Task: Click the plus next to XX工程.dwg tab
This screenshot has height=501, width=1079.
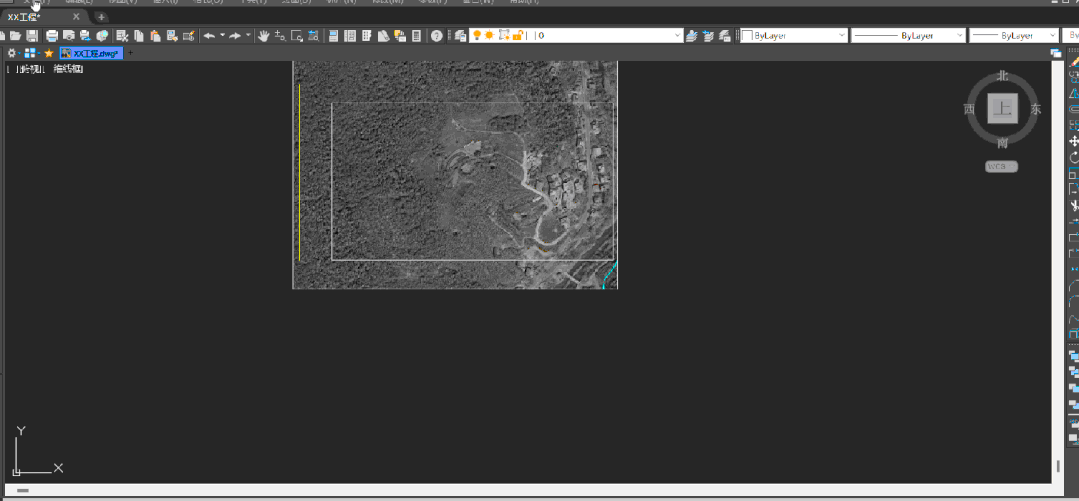Action: click(130, 53)
